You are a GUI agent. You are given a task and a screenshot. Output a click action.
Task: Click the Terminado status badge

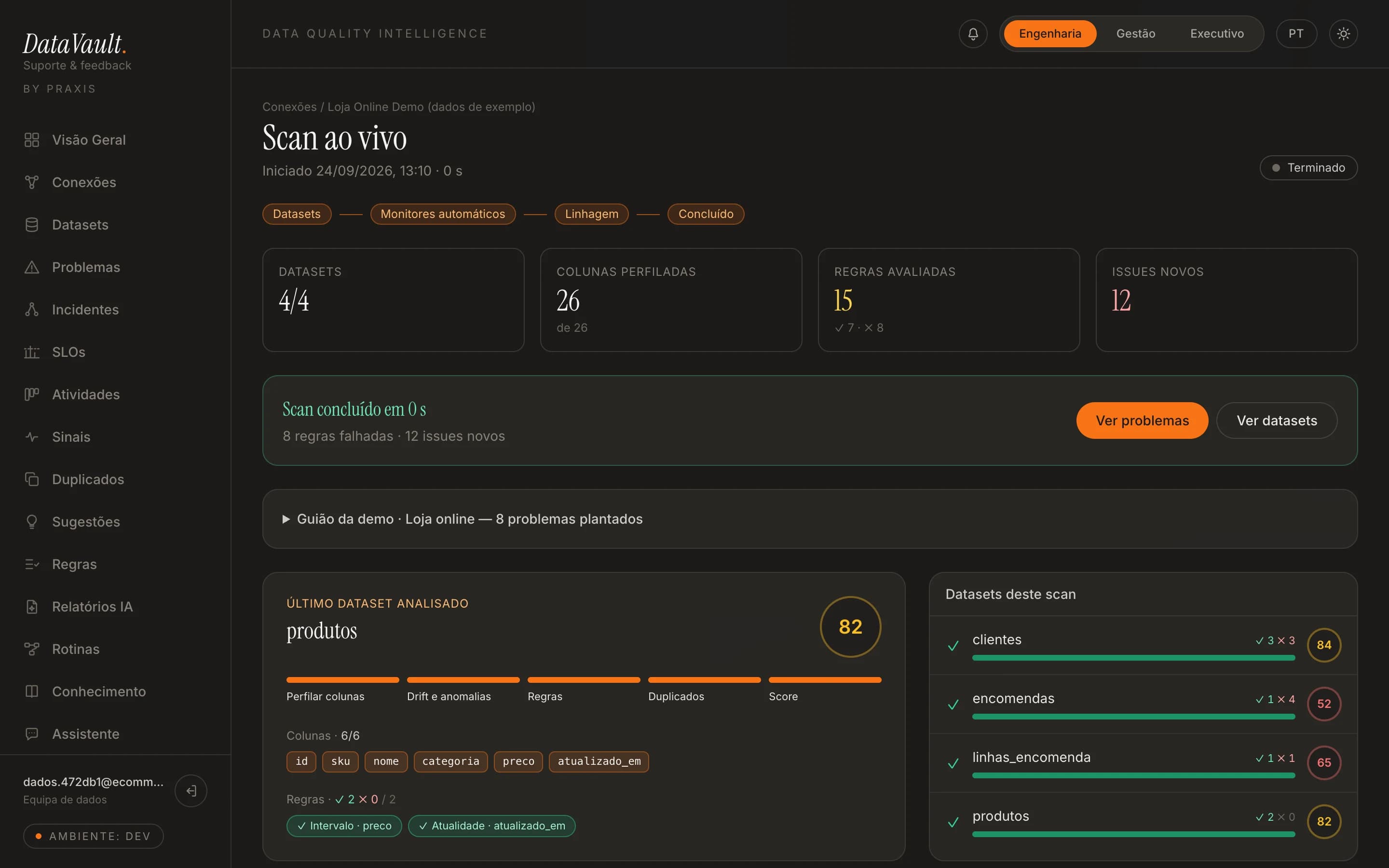[1308, 168]
